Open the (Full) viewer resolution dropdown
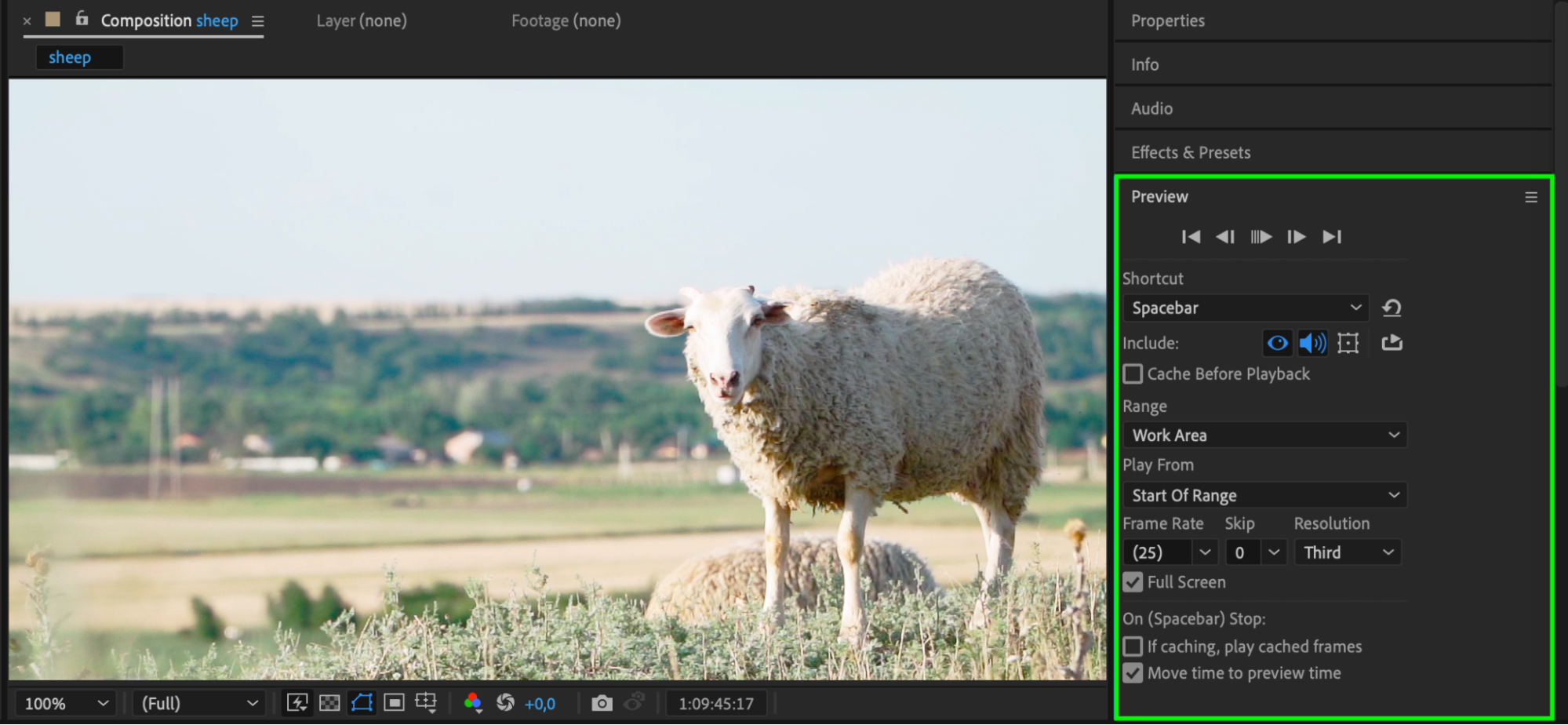Screen dimensions: 1568x725 (x=198, y=703)
